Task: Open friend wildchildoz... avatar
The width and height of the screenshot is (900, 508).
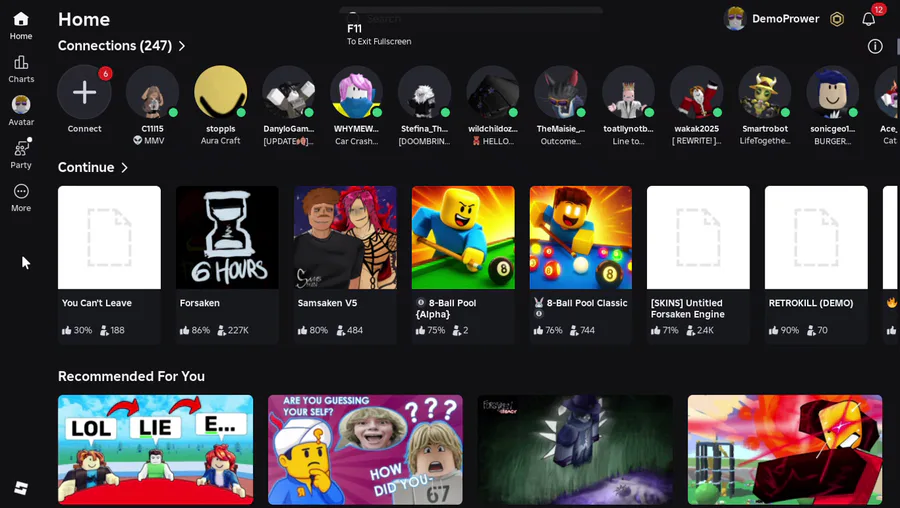Action: 492,92
